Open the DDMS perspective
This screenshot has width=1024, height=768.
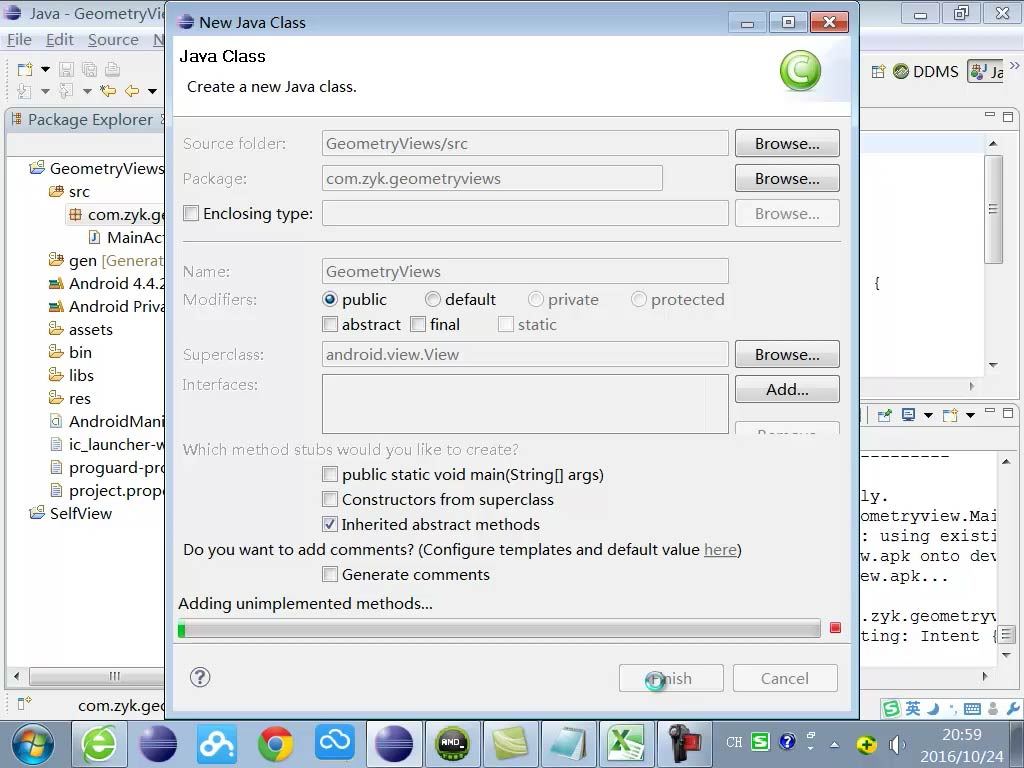pyautogui.click(x=926, y=72)
